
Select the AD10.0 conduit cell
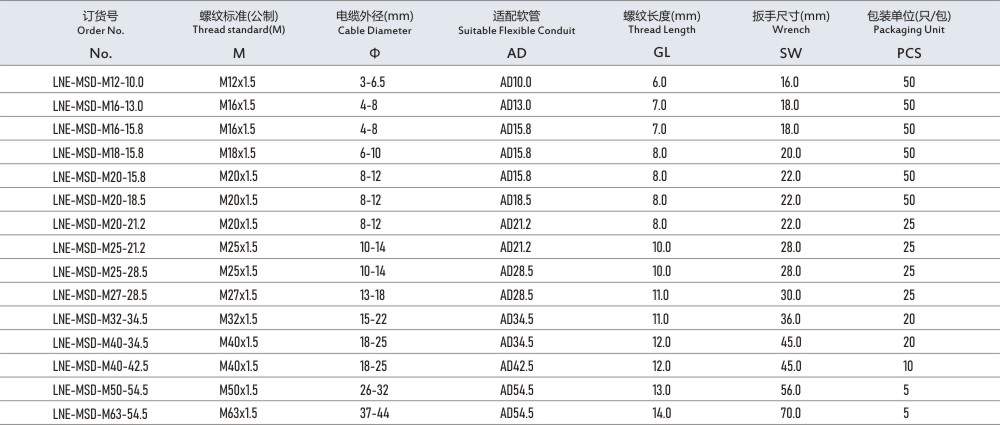coord(514,82)
